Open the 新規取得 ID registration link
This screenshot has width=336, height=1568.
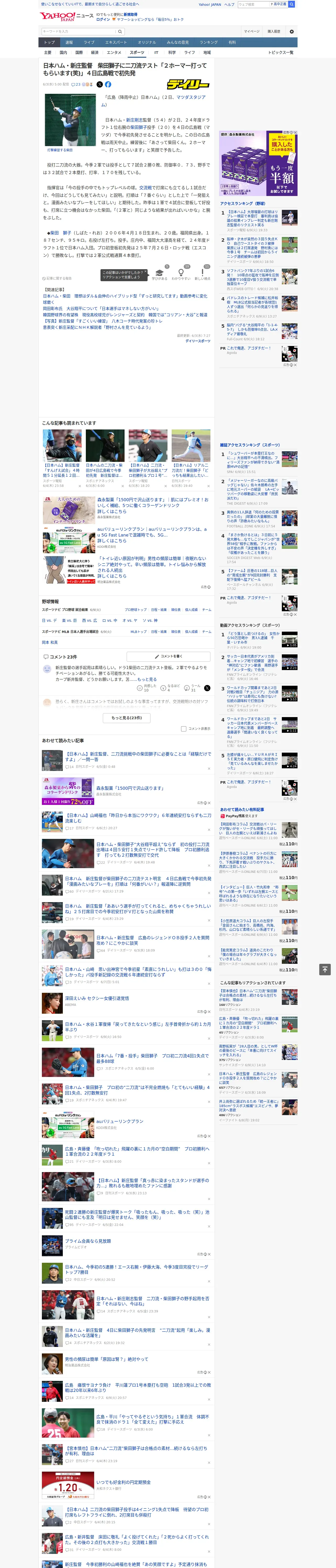point(131,14)
